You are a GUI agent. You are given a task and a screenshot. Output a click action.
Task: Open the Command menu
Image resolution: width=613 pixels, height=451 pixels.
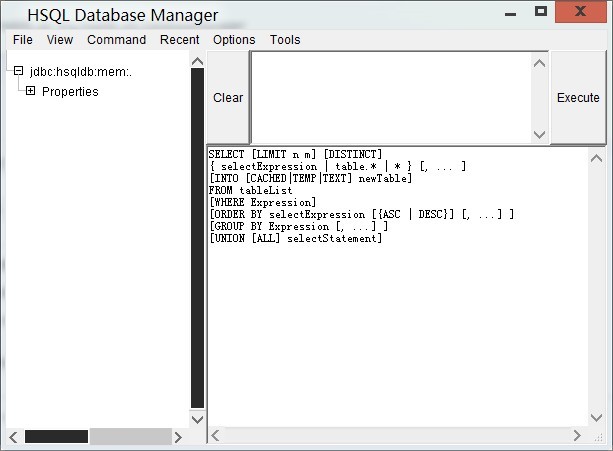[117, 40]
